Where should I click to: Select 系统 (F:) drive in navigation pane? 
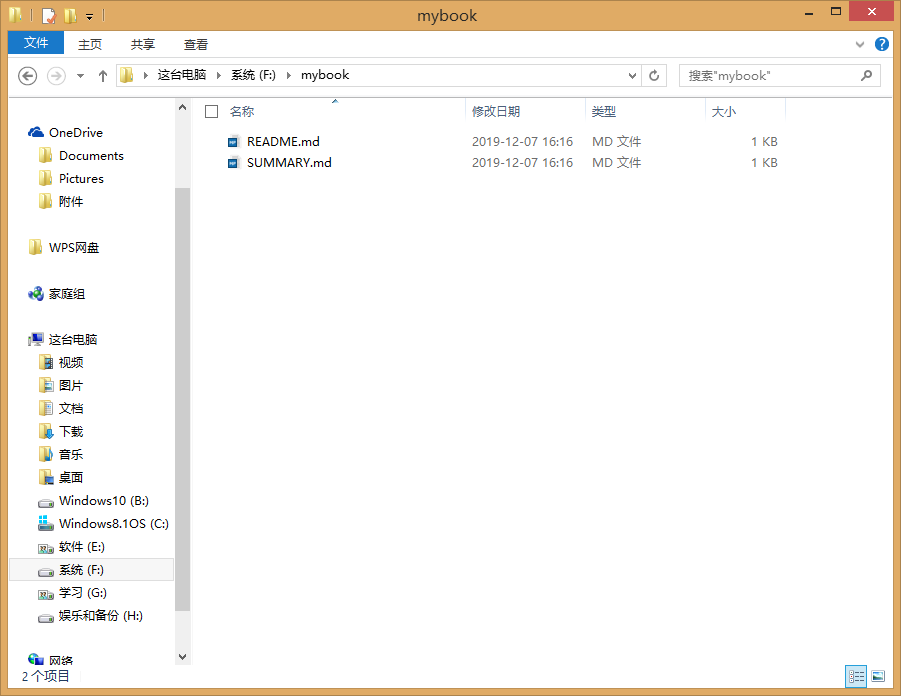[91, 570]
